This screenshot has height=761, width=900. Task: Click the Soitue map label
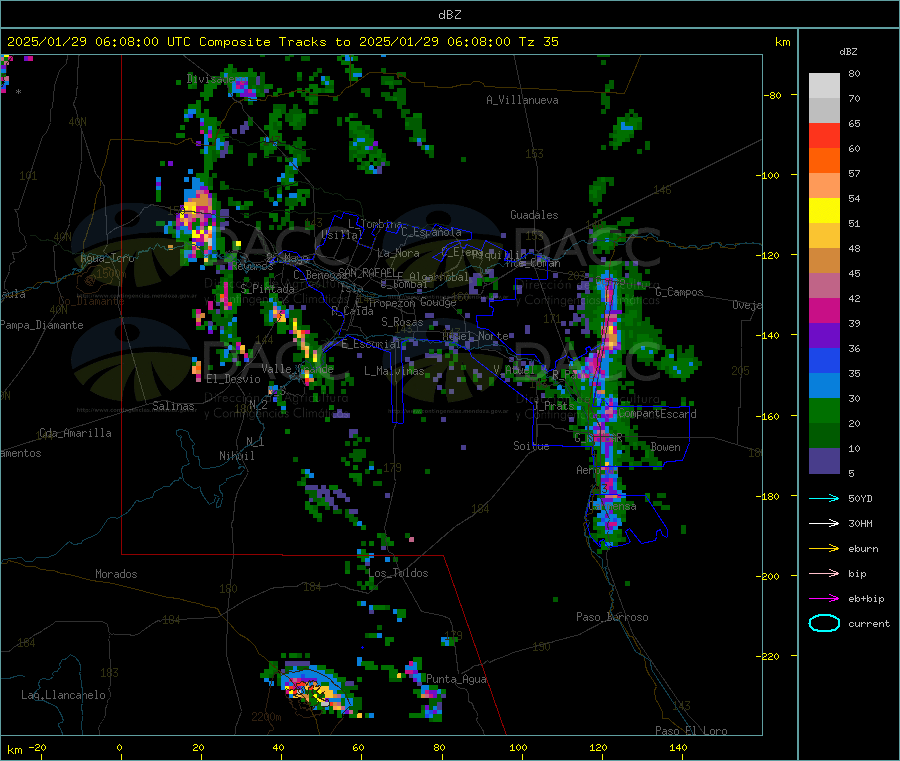(x=531, y=446)
